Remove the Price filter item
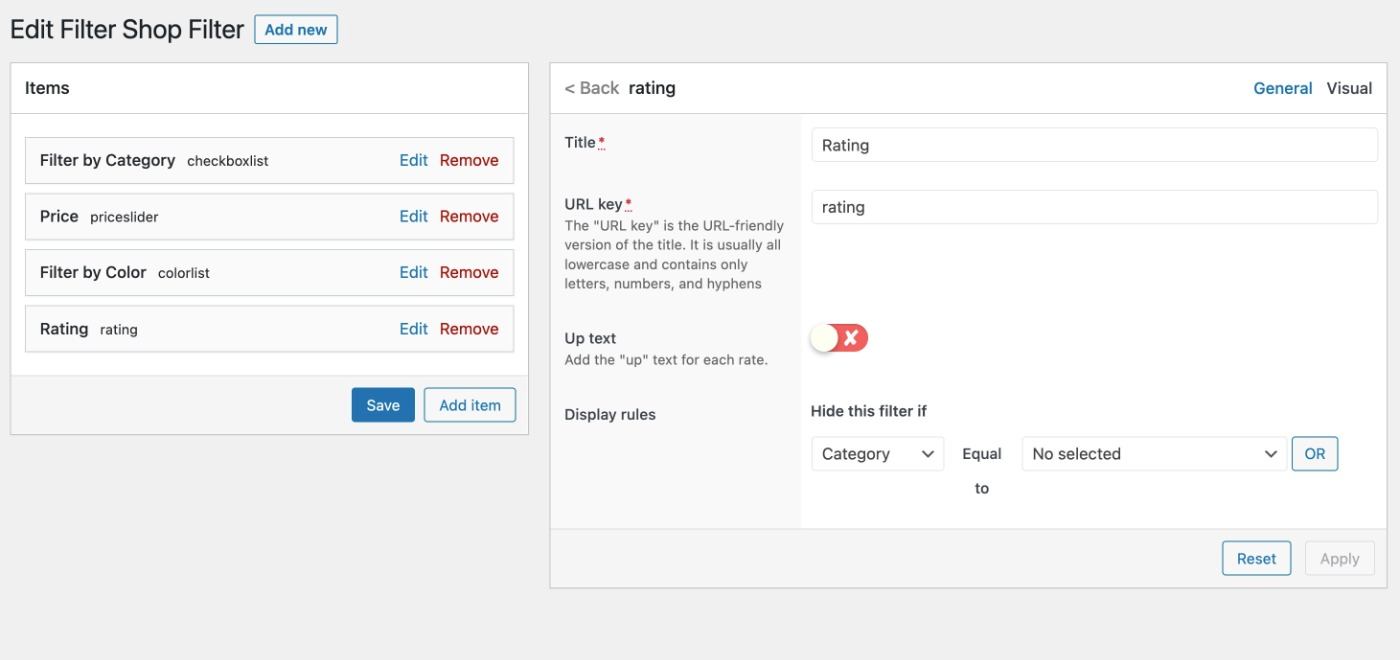The height and width of the screenshot is (660, 1400). click(469, 216)
